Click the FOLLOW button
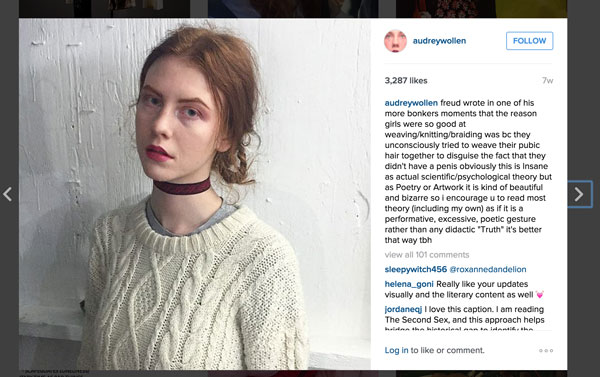This screenshot has width=600, height=377. [529, 41]
